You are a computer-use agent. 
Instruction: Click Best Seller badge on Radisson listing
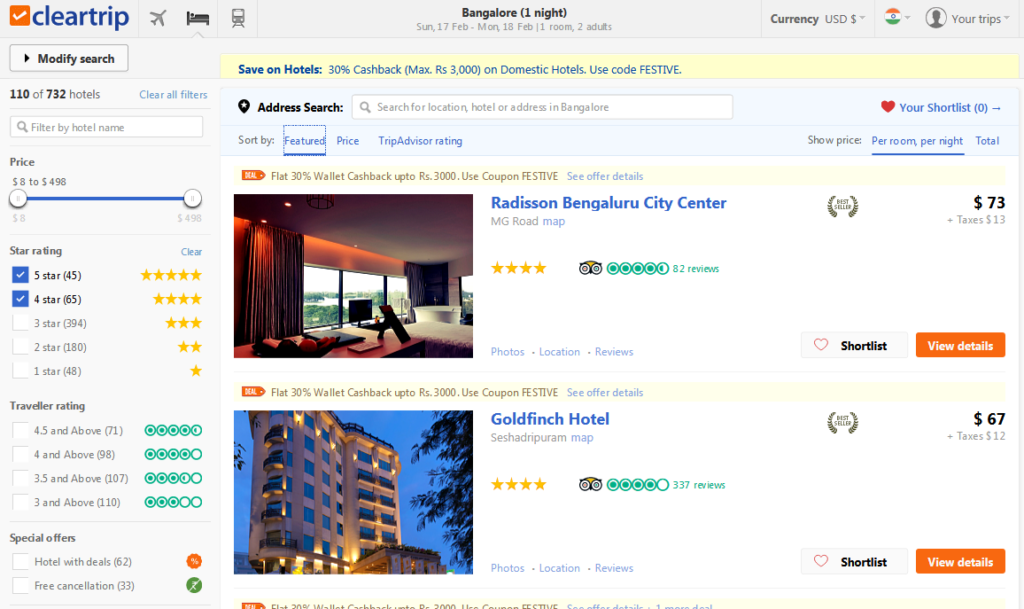coord(842,206)
